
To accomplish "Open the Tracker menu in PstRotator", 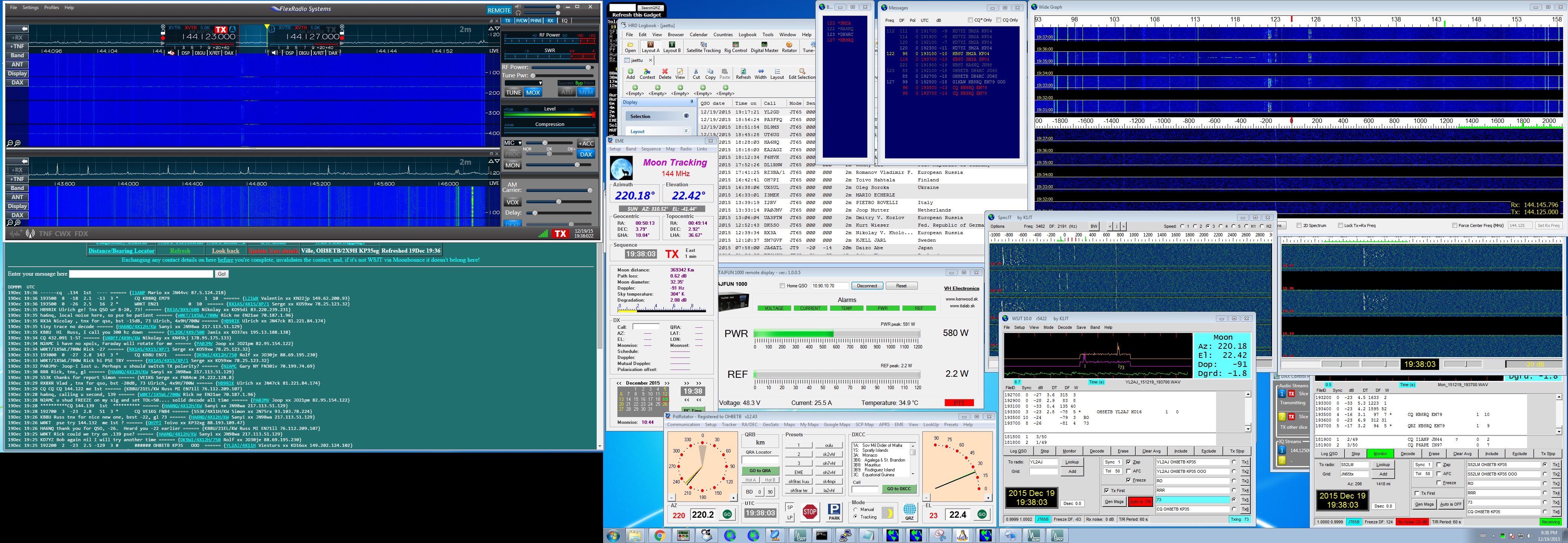I will pyautogui.click(x=729, y=425).
